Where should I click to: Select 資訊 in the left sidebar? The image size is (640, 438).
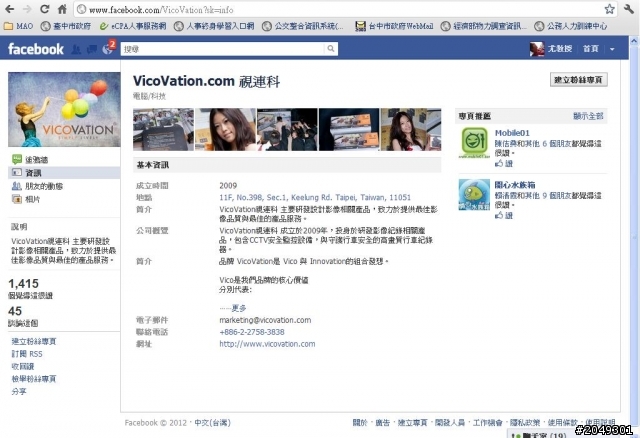(64, 173)
